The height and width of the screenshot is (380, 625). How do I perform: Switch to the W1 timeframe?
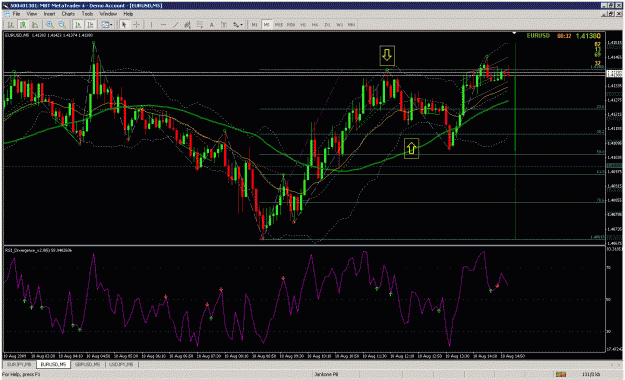pyautogui.click(x=339, y=25)
